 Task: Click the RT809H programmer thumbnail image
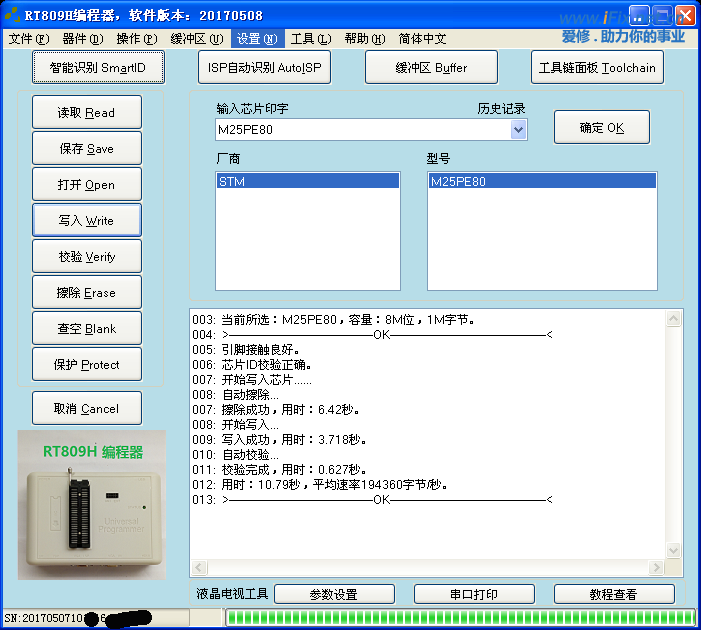pos(93,505)
